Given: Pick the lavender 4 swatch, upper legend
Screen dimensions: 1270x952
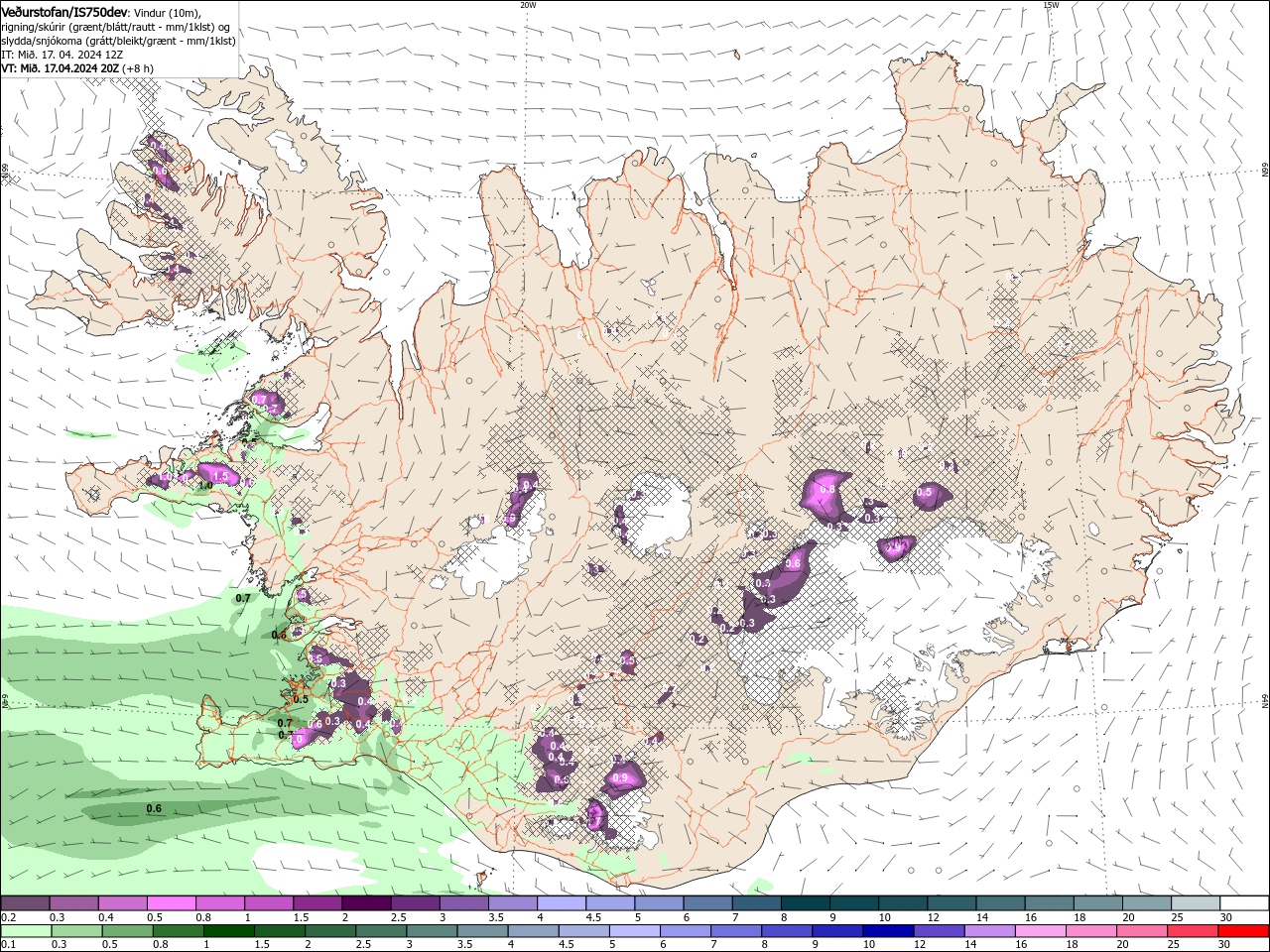Looking at the screenshot, I should pyautogui.click(x=562, y=903).
